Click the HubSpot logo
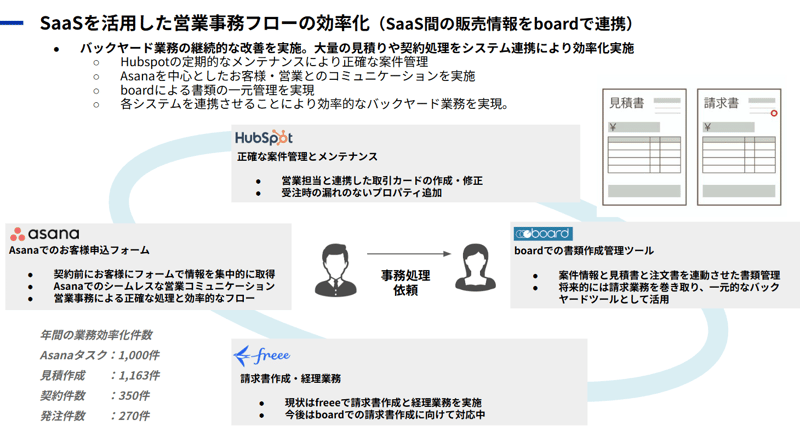 [264, 137]
